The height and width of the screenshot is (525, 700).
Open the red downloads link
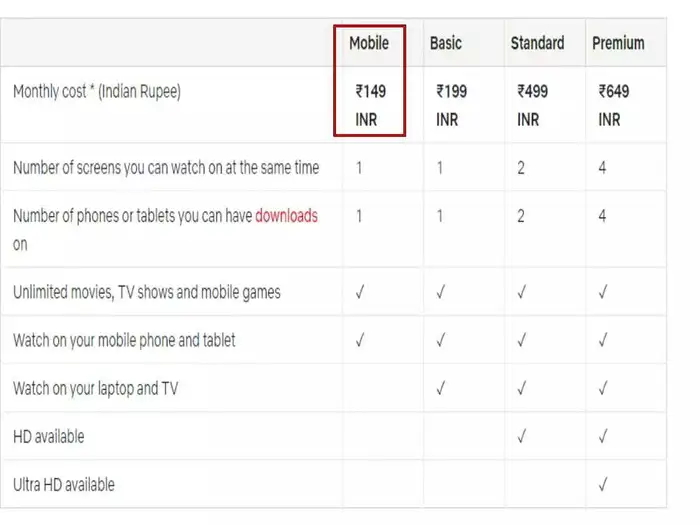(x=286, y=216)
